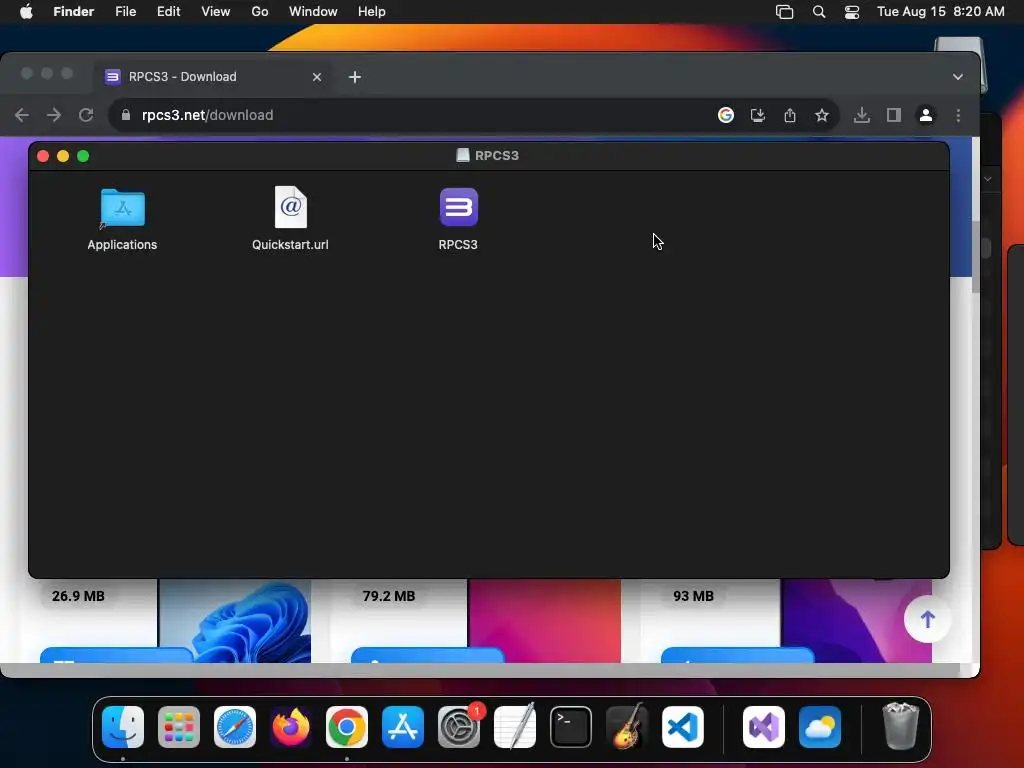Open Control Center in menu bar
This screenshot has width=1024, height=768.
point(852,12)
